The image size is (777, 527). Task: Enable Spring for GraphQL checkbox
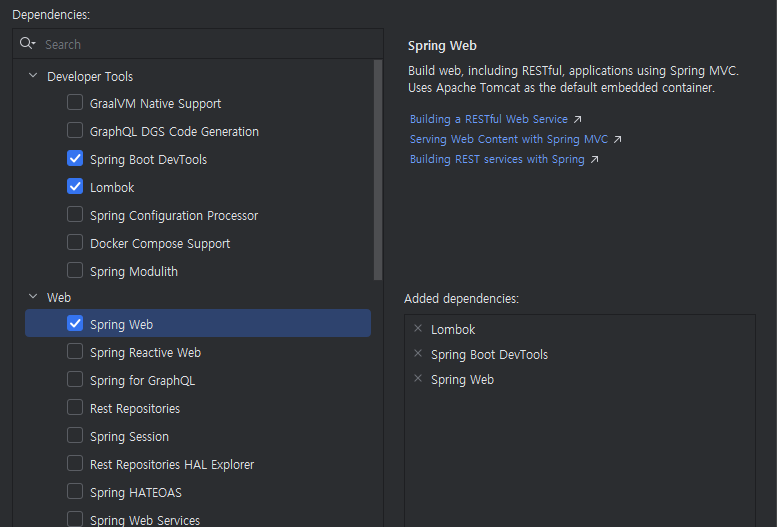(75, 379)
